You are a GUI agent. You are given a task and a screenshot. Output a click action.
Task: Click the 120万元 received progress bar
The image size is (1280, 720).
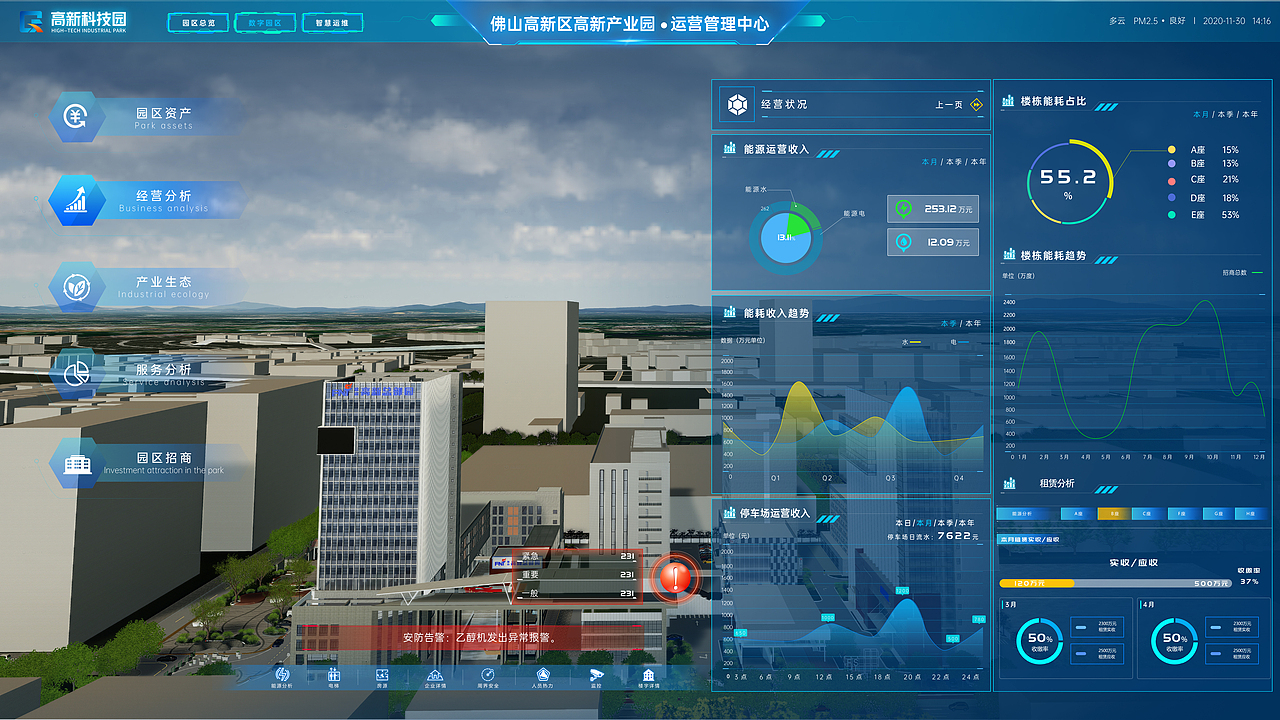(1036, 583)
